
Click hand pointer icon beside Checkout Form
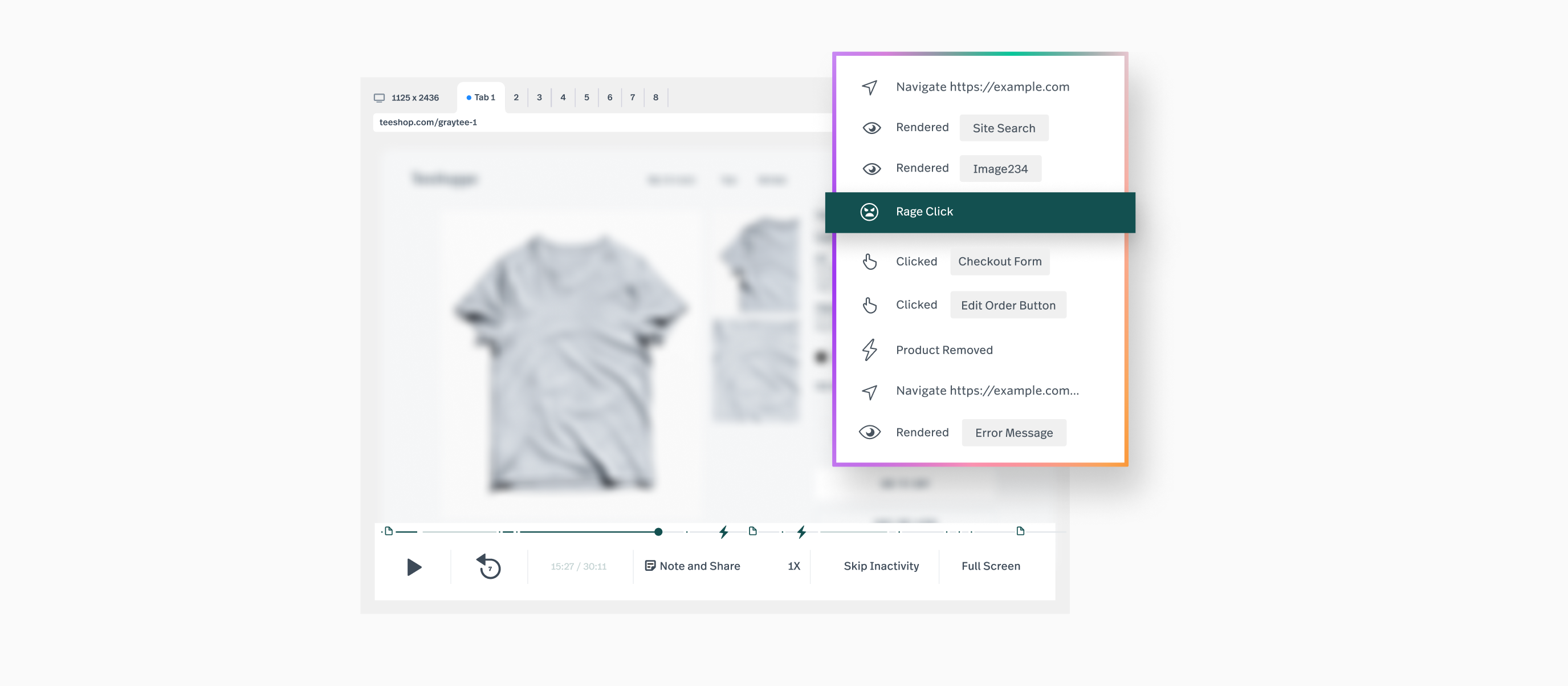869,261
